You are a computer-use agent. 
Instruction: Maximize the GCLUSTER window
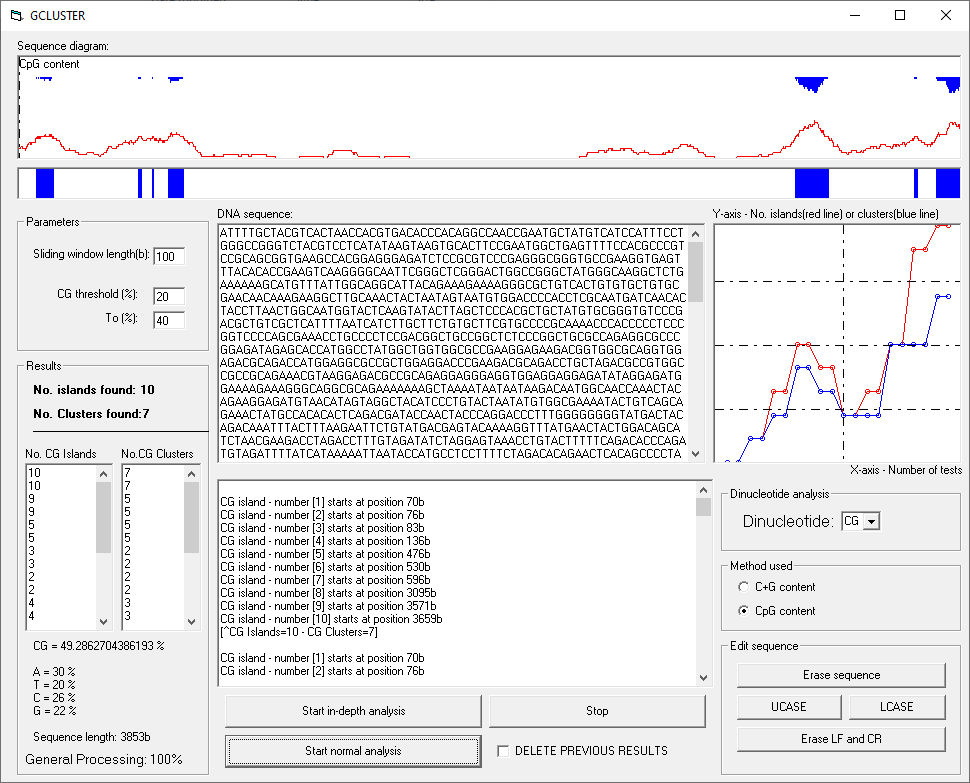900,15
